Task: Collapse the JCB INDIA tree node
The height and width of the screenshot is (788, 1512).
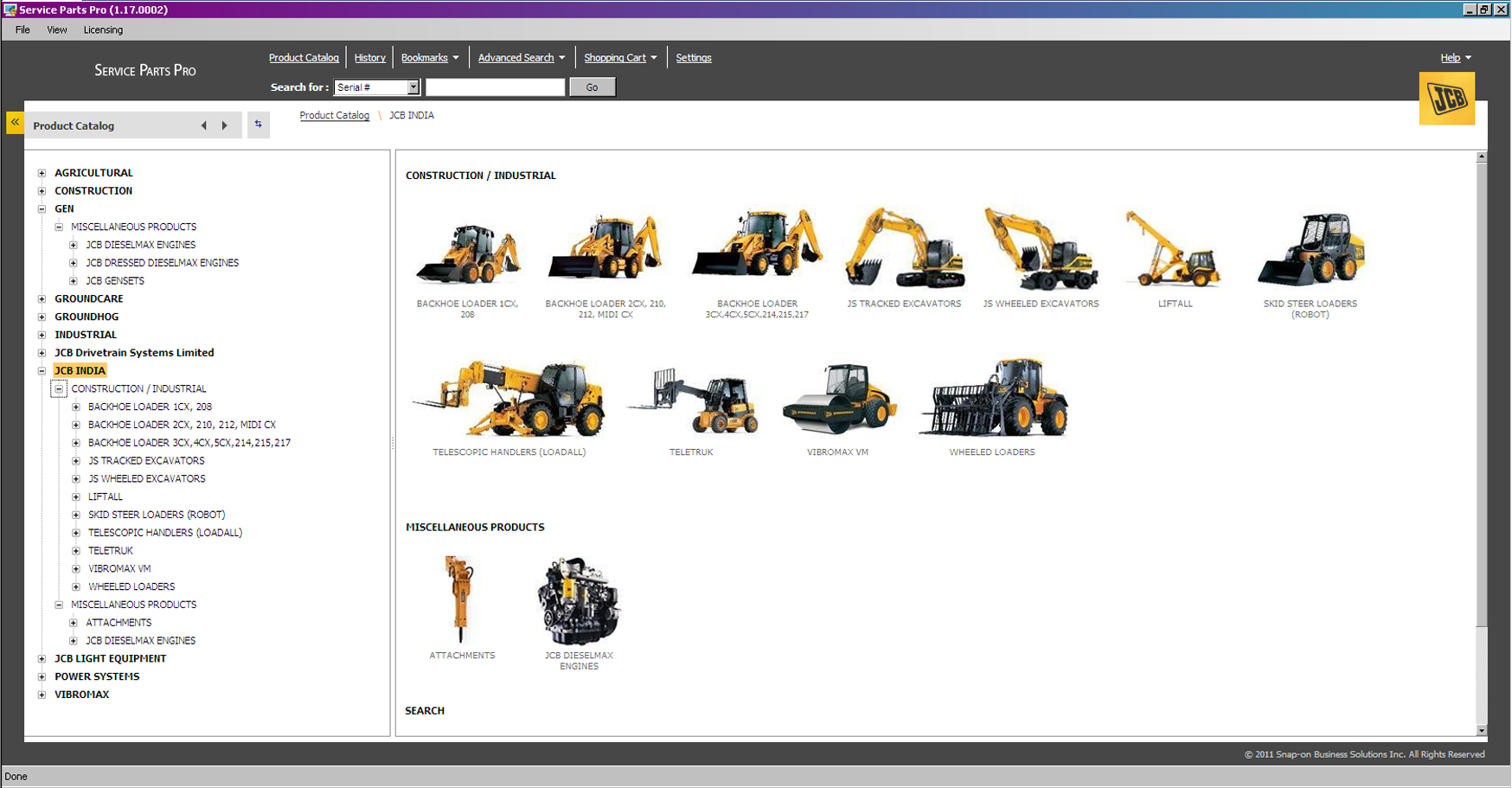Action: pyautogui.click(x=42, y=371)
